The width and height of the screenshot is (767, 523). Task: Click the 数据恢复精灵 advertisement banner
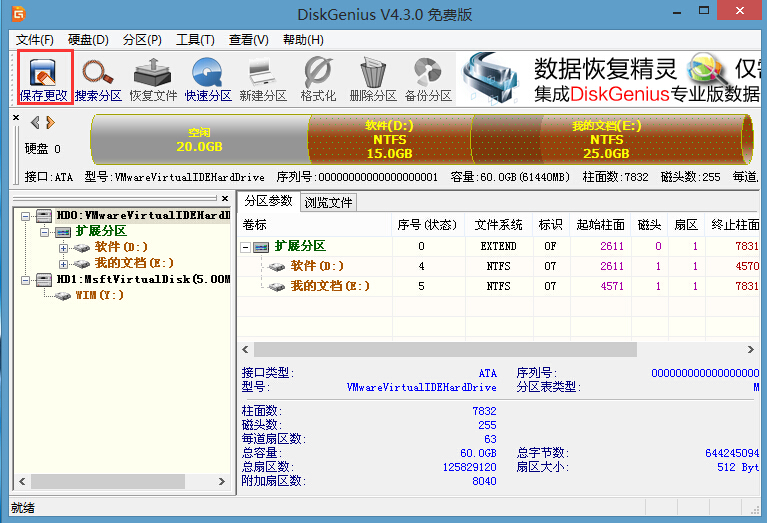[608, 79]
